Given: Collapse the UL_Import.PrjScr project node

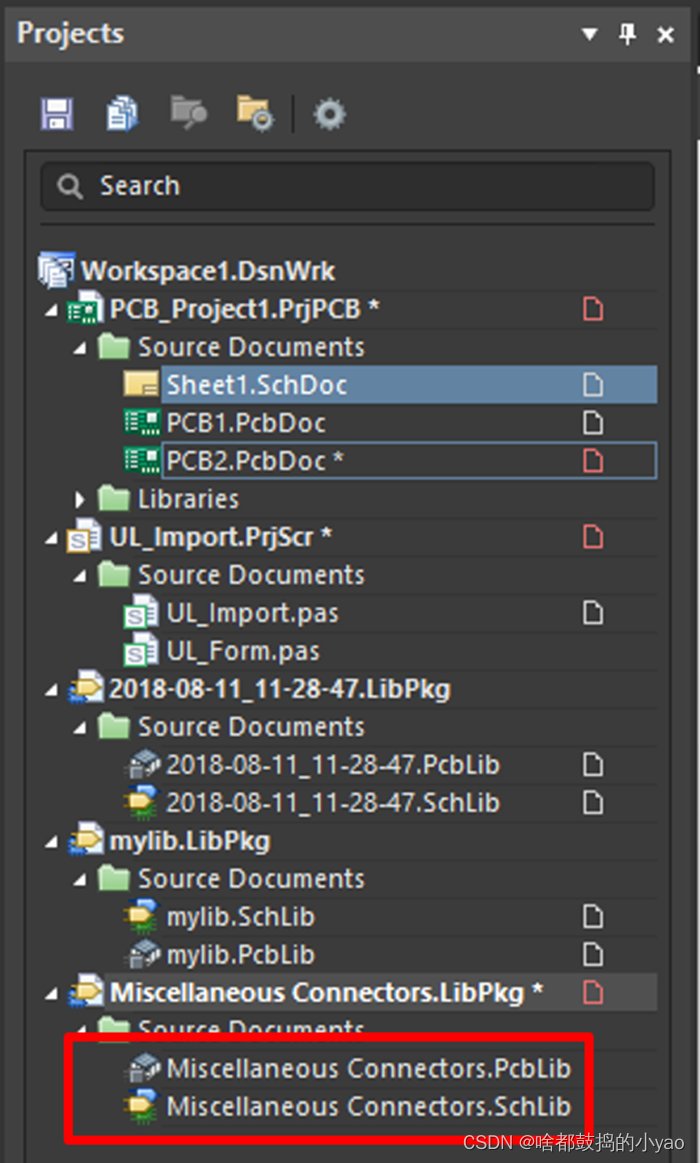Looking at the screenshot, I should pyautogui.click(x=51, y=538).
